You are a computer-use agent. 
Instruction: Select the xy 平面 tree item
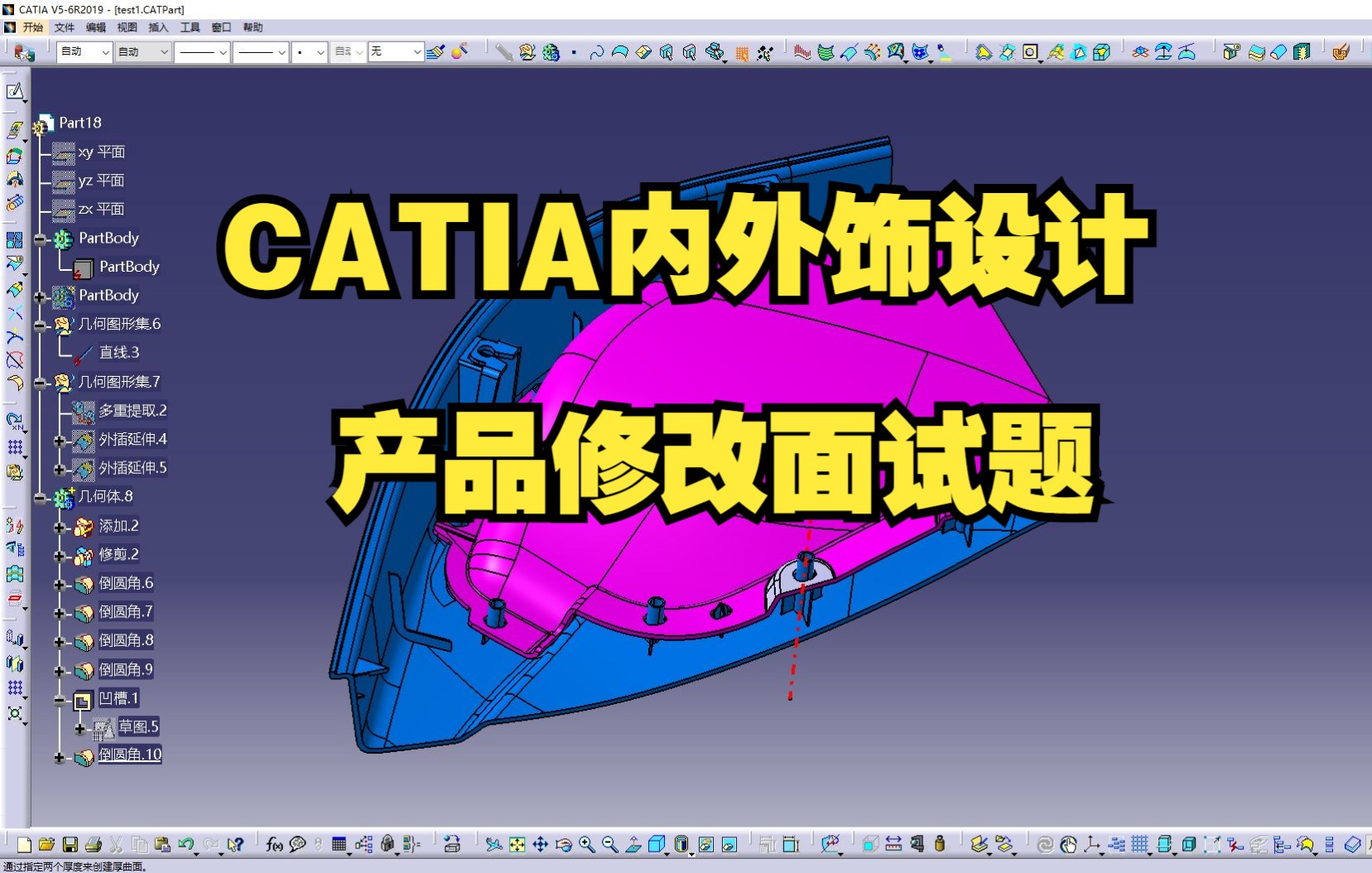click(101, 152)
